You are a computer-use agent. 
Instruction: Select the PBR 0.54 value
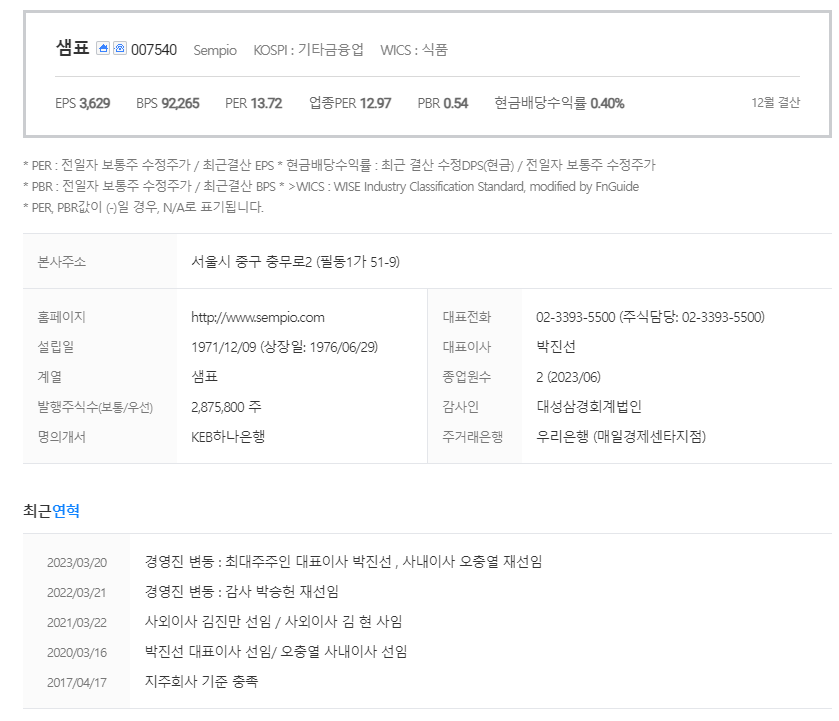[443, 103]
